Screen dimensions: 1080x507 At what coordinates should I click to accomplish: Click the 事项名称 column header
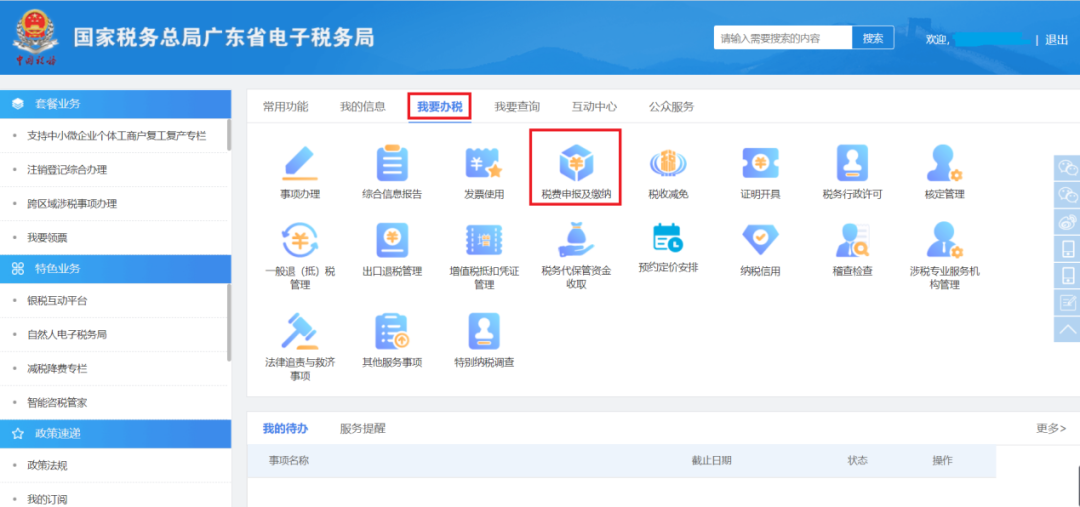coord(289,461)
